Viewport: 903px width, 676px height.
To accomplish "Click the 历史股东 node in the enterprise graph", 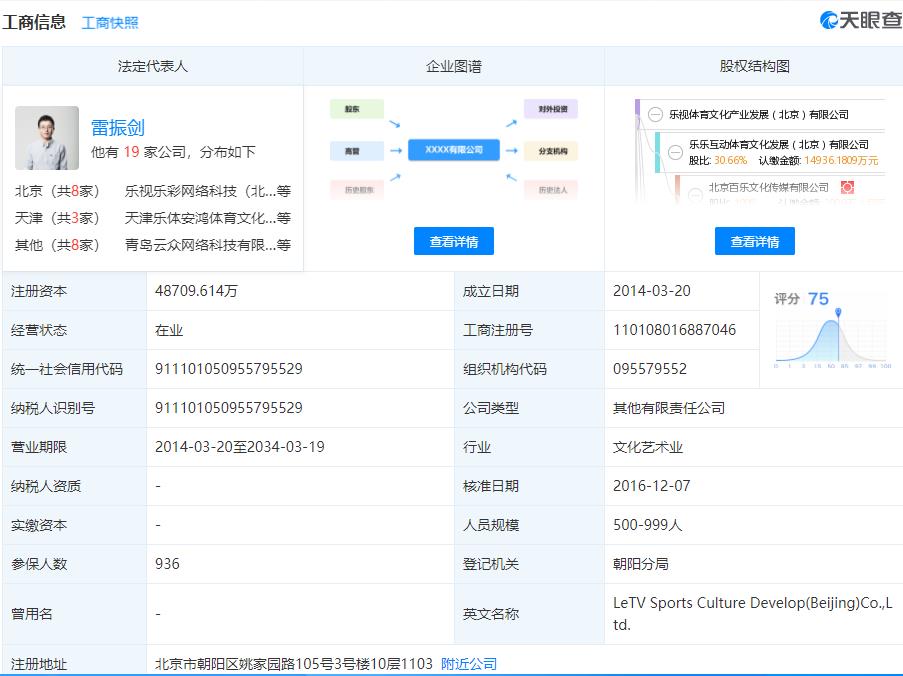I will pos(357,191).
